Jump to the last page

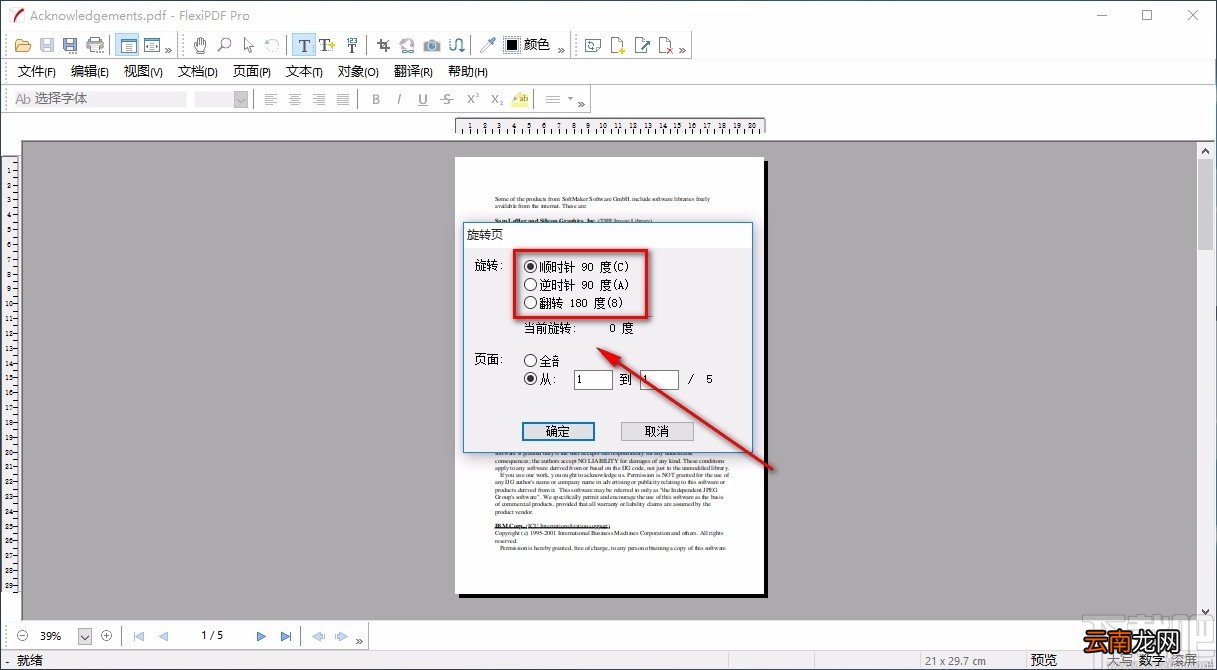point(286,636)
